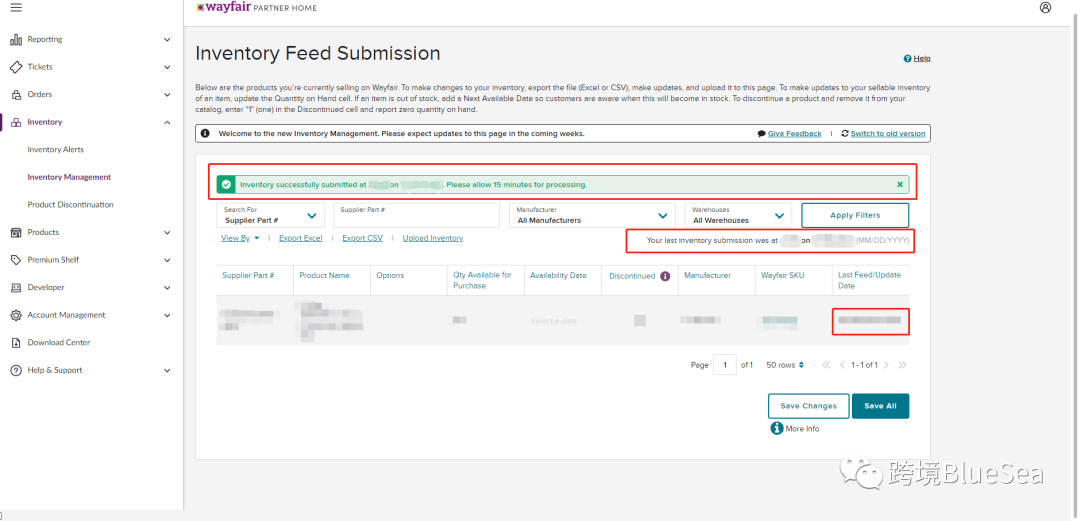Click the Inventory boxes icon

[16, 122]
